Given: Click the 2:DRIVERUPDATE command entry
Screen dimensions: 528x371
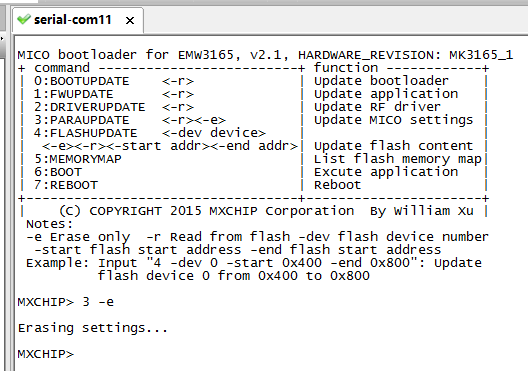Looking at the screenshot, I should pos(90,107).
